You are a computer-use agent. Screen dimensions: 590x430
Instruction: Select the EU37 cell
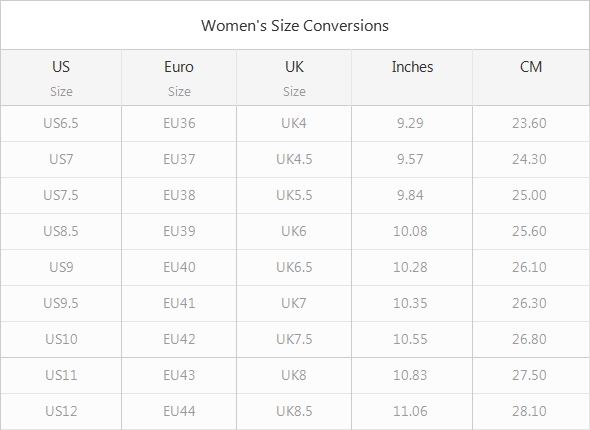(x=179, y=159)
